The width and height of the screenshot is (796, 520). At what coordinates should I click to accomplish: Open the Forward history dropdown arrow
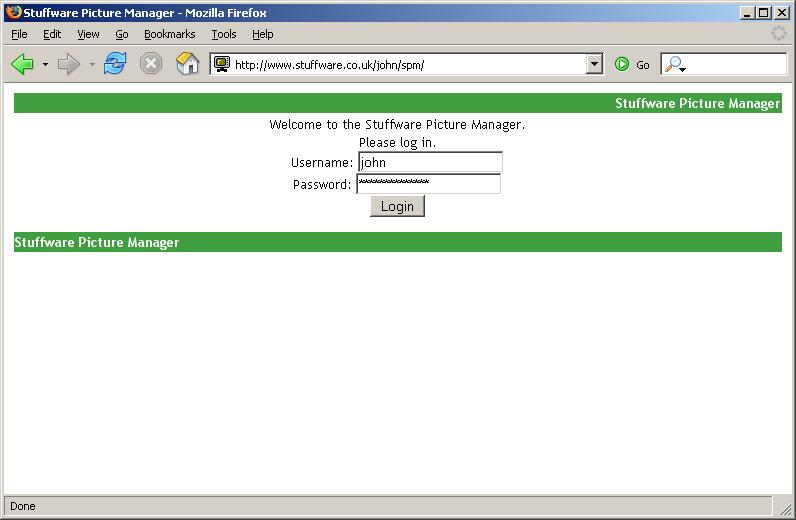click(x=92, y=64)
